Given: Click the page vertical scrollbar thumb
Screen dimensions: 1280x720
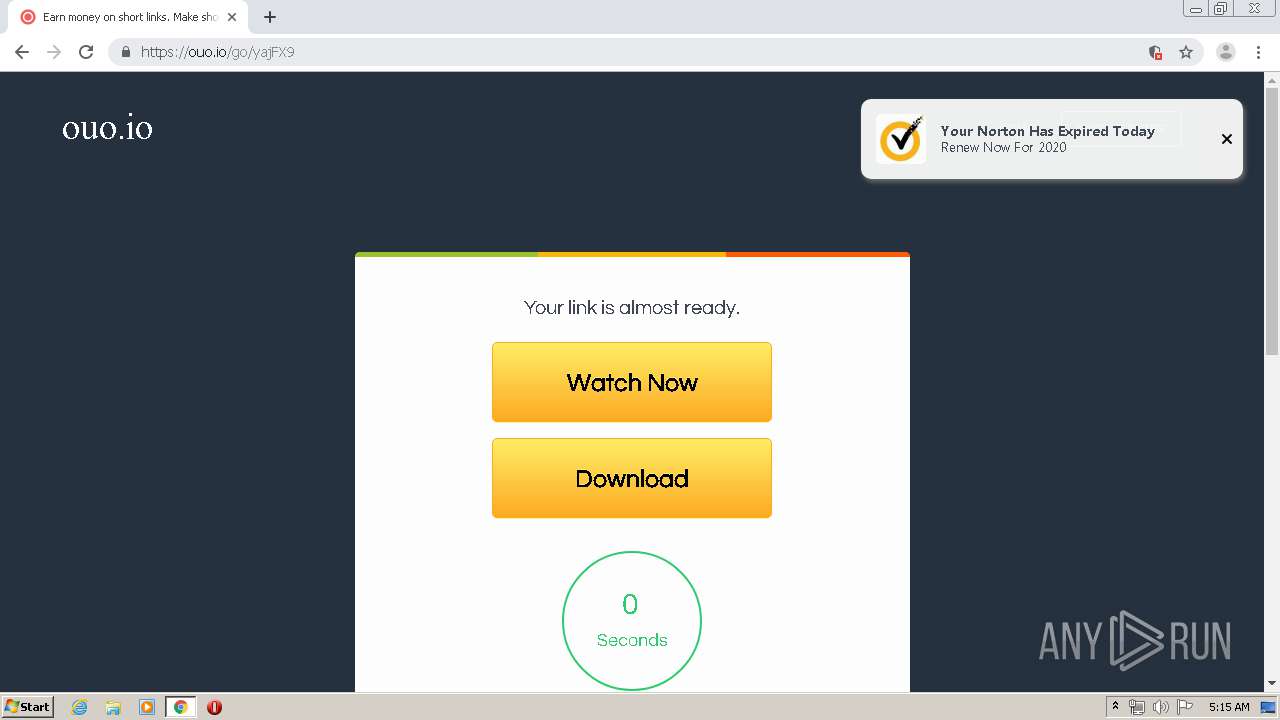Looking at the screenshot, I should pyautogui.click(x=1272, y=220).
